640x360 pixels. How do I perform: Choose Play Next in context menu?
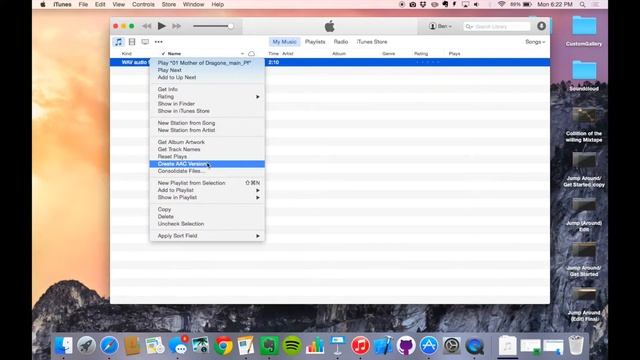207,70
